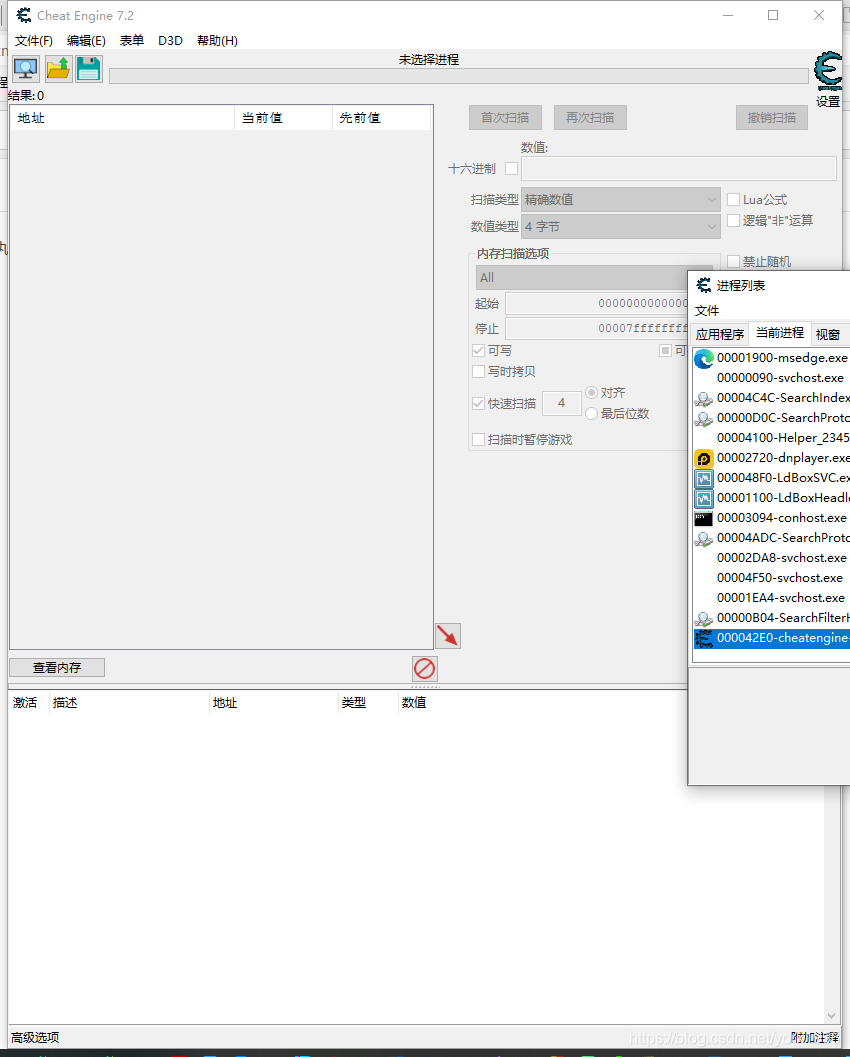Select the 对齐 alignment radio button
The height and width of the screenshot is (1057, 850).
click(591, 392)
